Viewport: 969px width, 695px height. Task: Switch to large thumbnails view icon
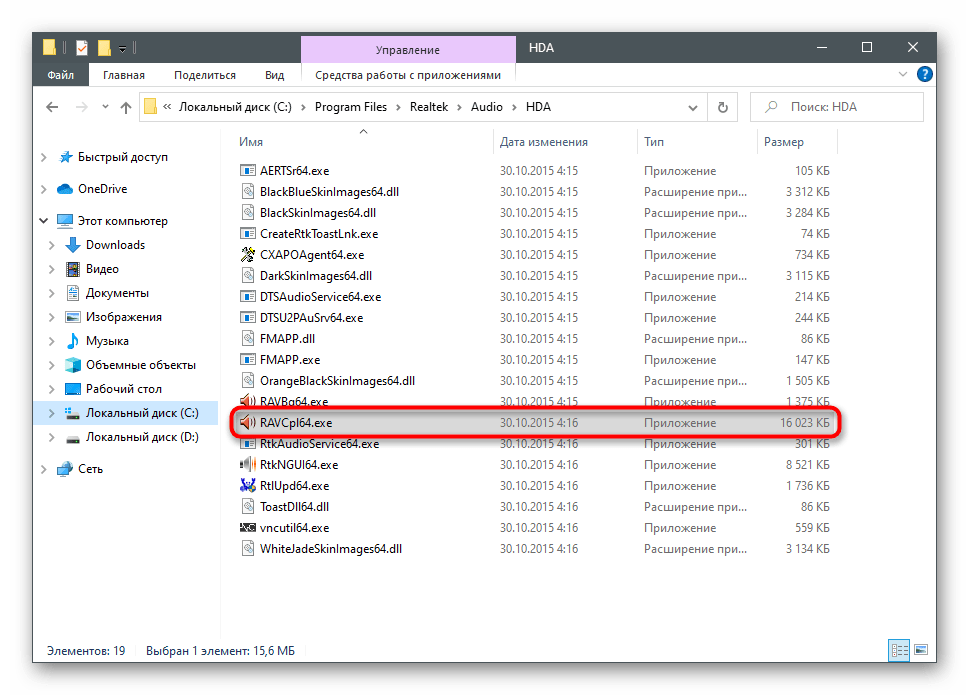(921, 650)
